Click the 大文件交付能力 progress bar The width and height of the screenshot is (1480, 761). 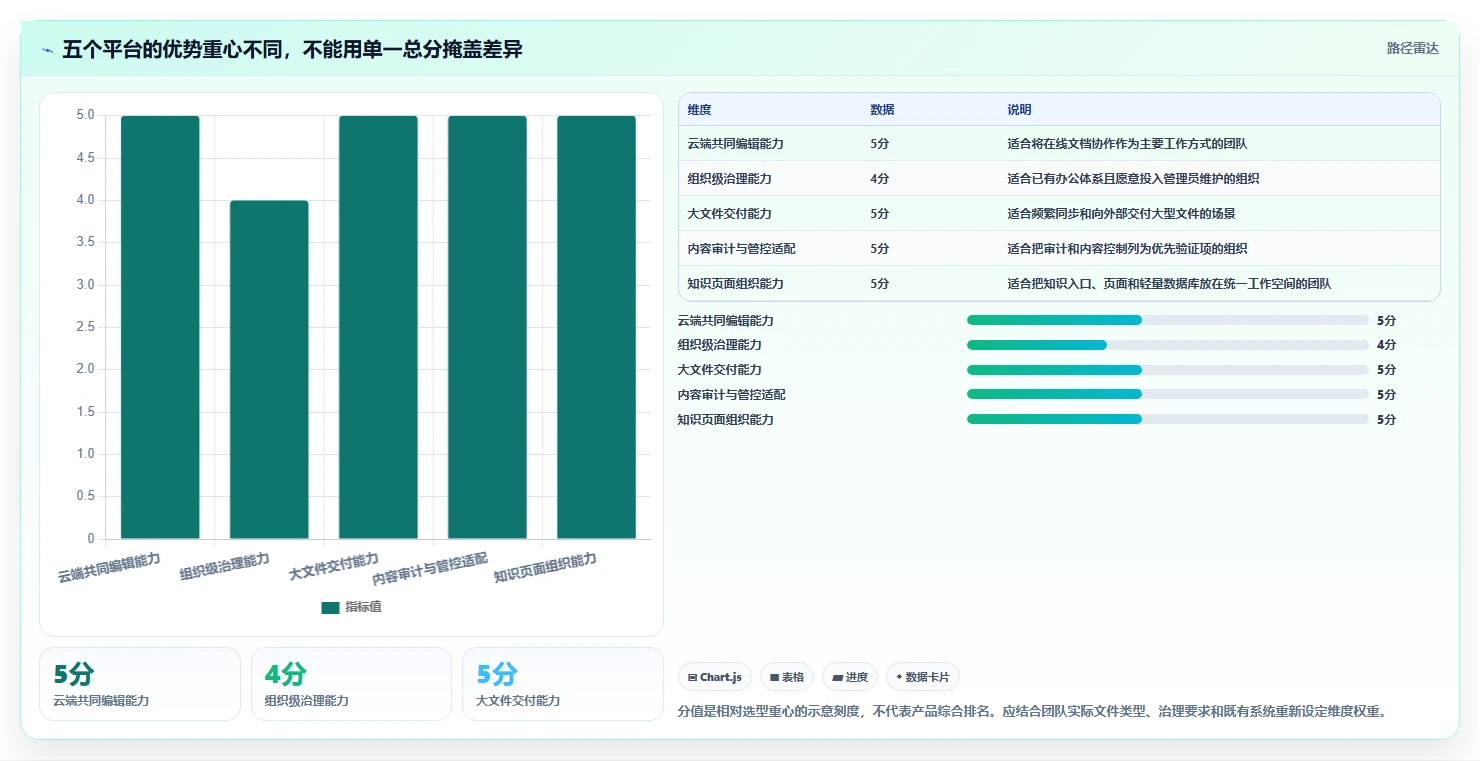tap(1167, 370)
